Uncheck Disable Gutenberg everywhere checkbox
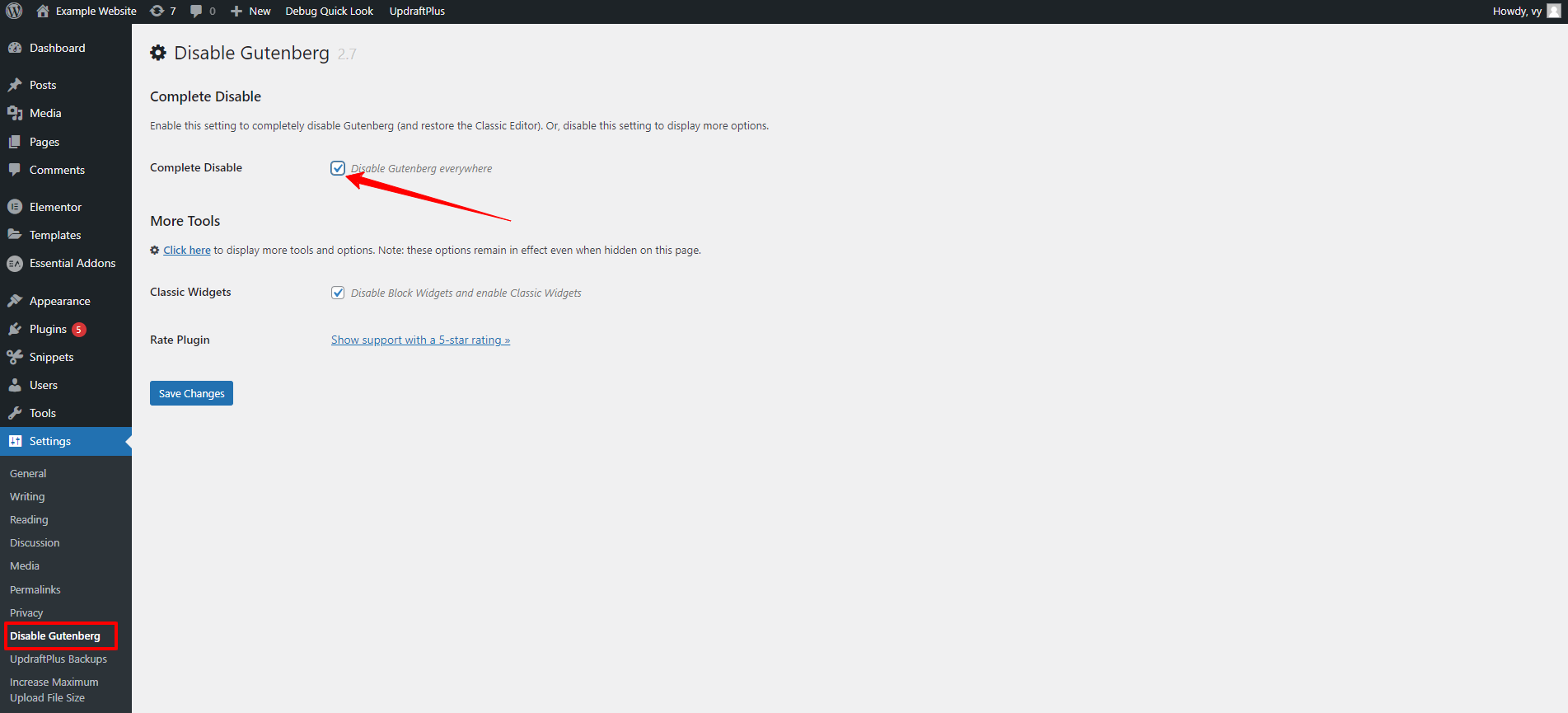The width and height of the screenshot is (1568, 713). 338,168
